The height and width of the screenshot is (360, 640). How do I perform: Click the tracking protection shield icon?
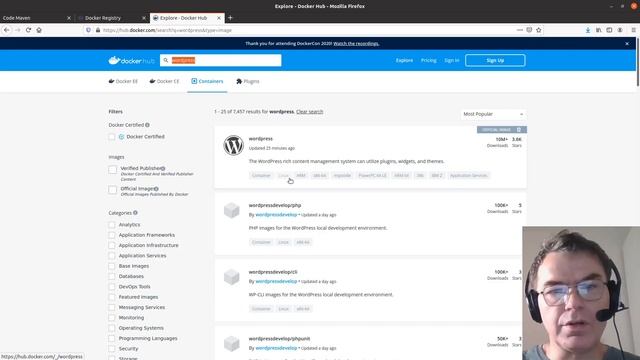pos(89,30)
